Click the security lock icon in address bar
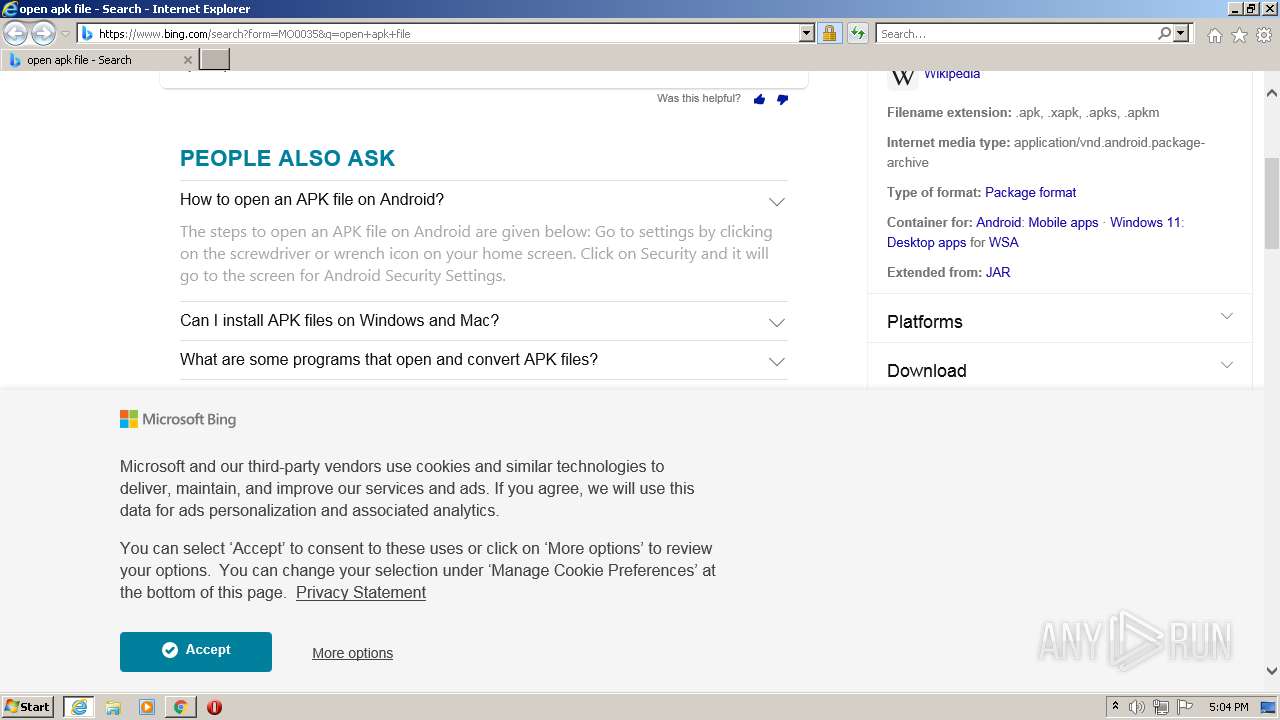The height and width of the screenshot is (720, 1280). click(x=829, y=34)
